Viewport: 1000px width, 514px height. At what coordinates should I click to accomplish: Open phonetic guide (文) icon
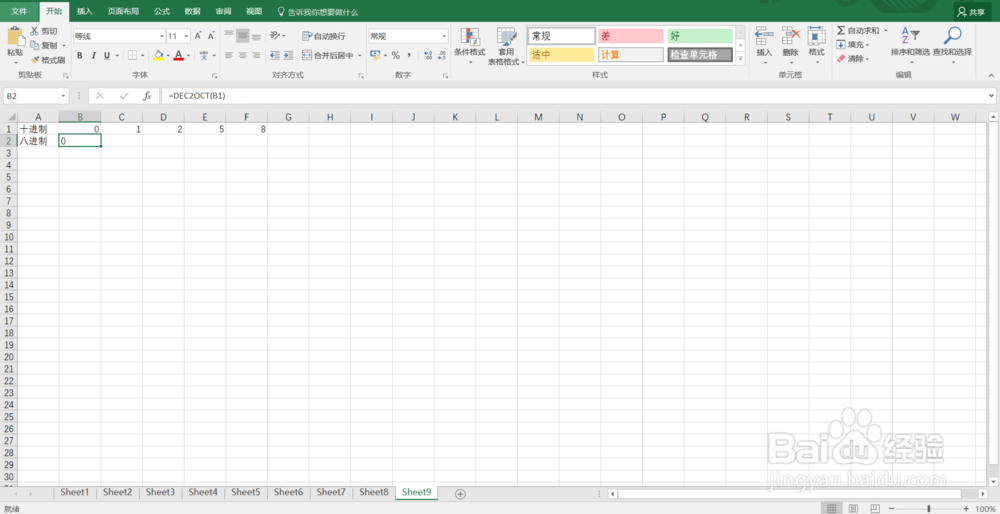[x=204, y=55]
